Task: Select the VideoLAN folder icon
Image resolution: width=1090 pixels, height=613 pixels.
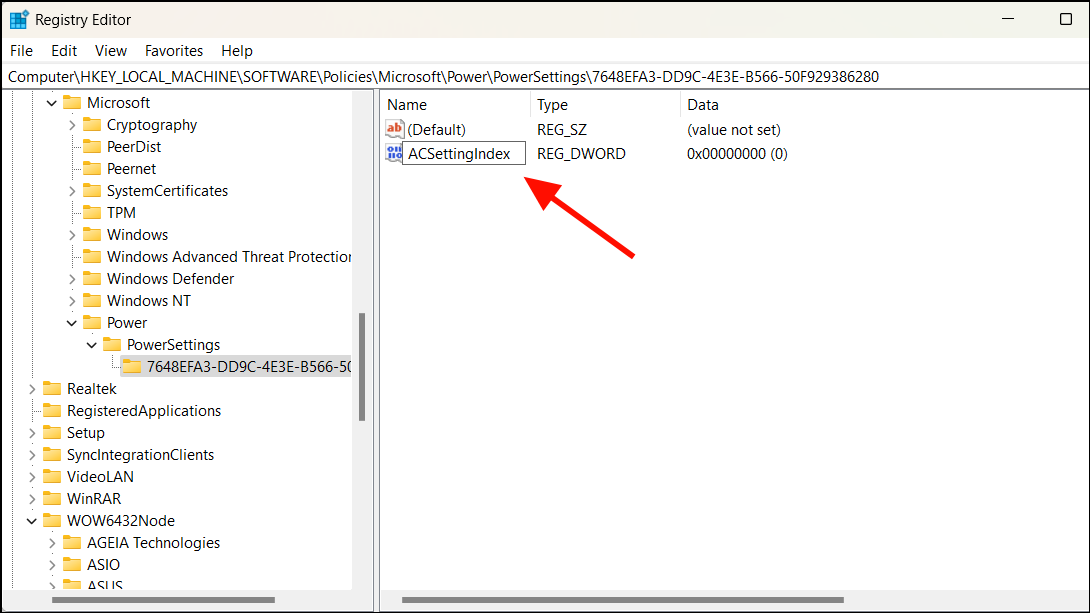Action: tap(52, 477)
